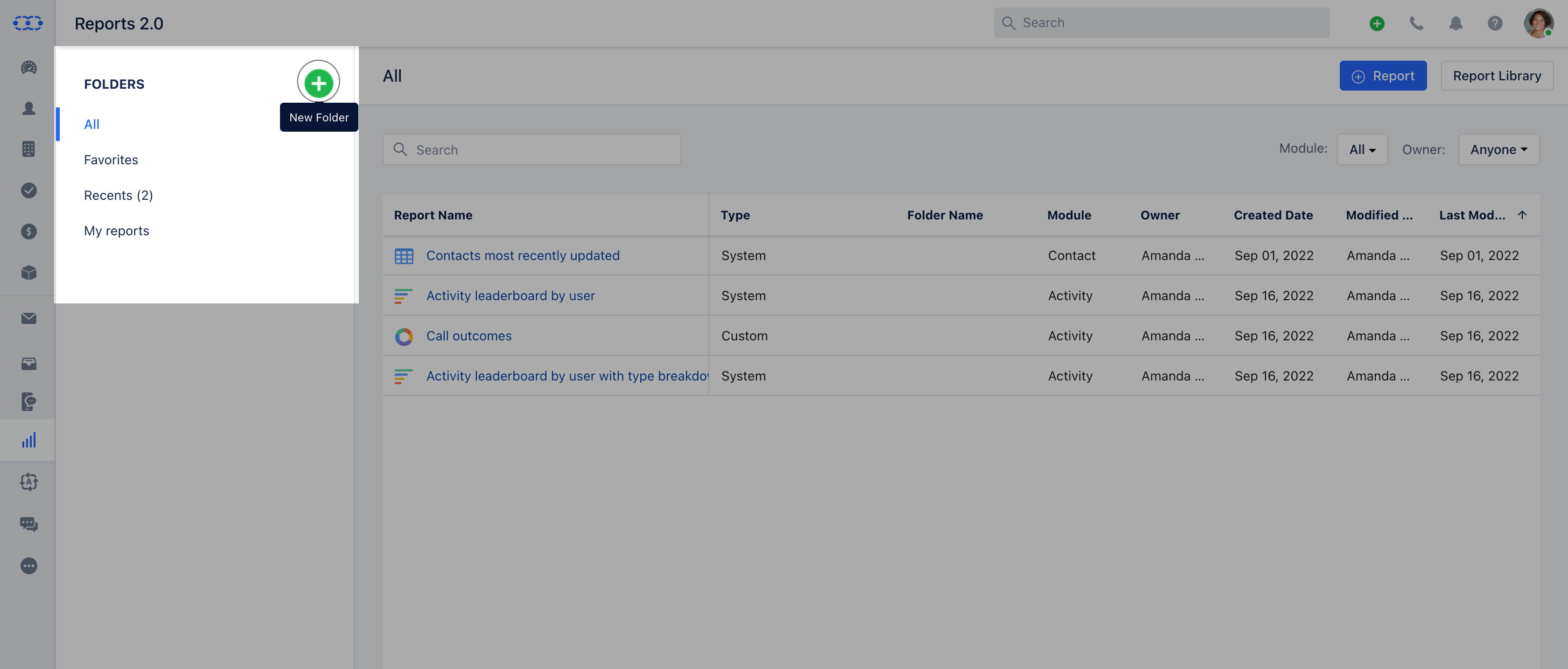This screenshot has width=1568, height=669.
Task: Click the global Search field in header
Action: (1162, 23)
